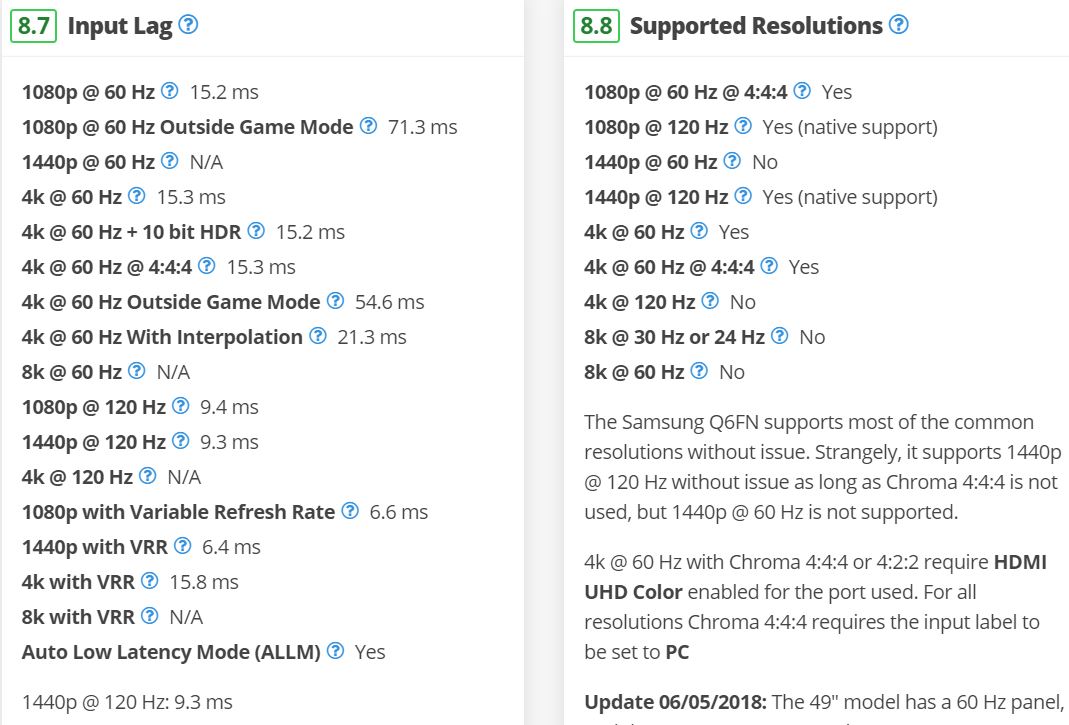Click help icon for Auto Low Latency Mode (ALLM)
Screen dimensions: 1069x725
pos(336,651)
